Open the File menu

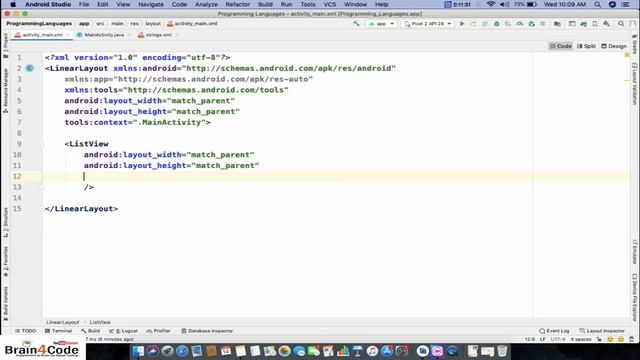point(84,4)
